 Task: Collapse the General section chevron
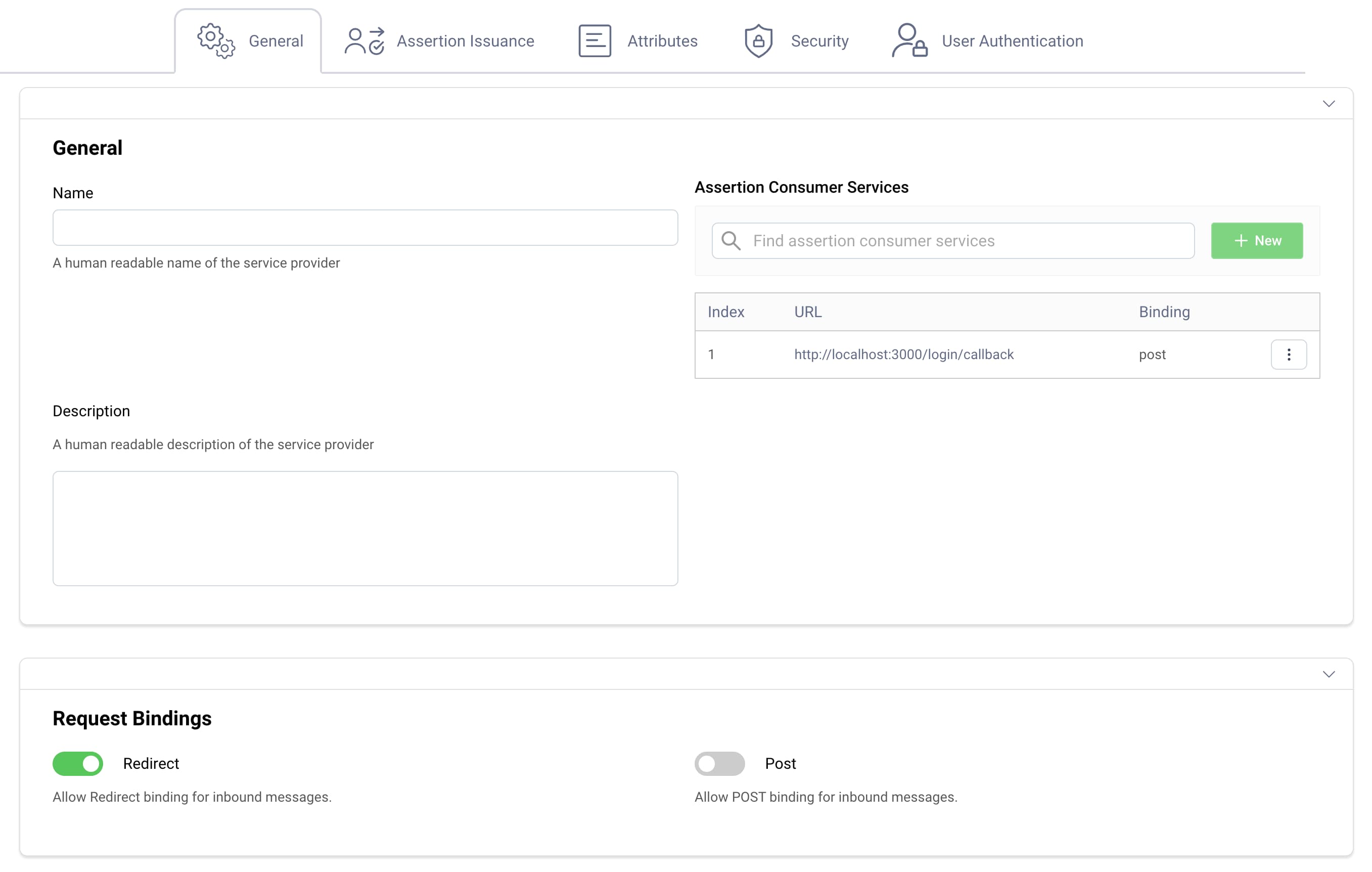(x=1329, y=104)
